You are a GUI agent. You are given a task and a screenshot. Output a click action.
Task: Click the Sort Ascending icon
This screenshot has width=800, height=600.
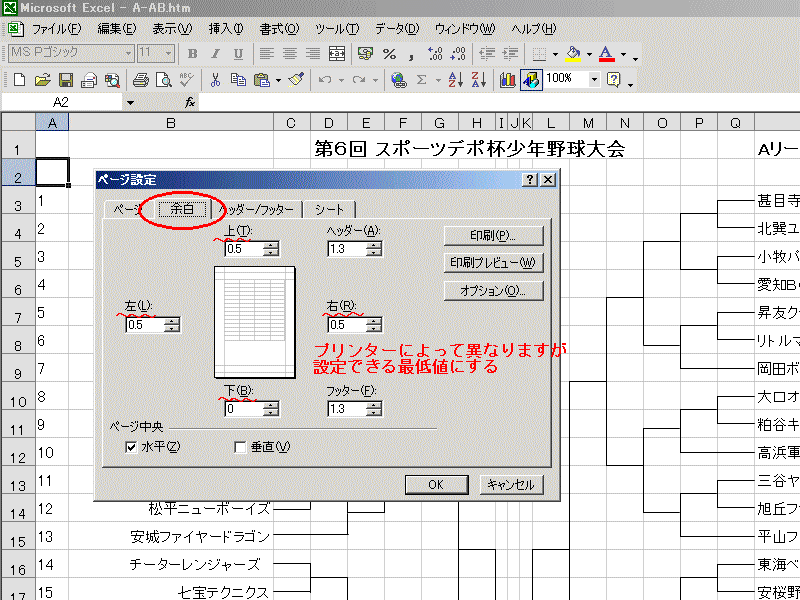pos(454,79)
